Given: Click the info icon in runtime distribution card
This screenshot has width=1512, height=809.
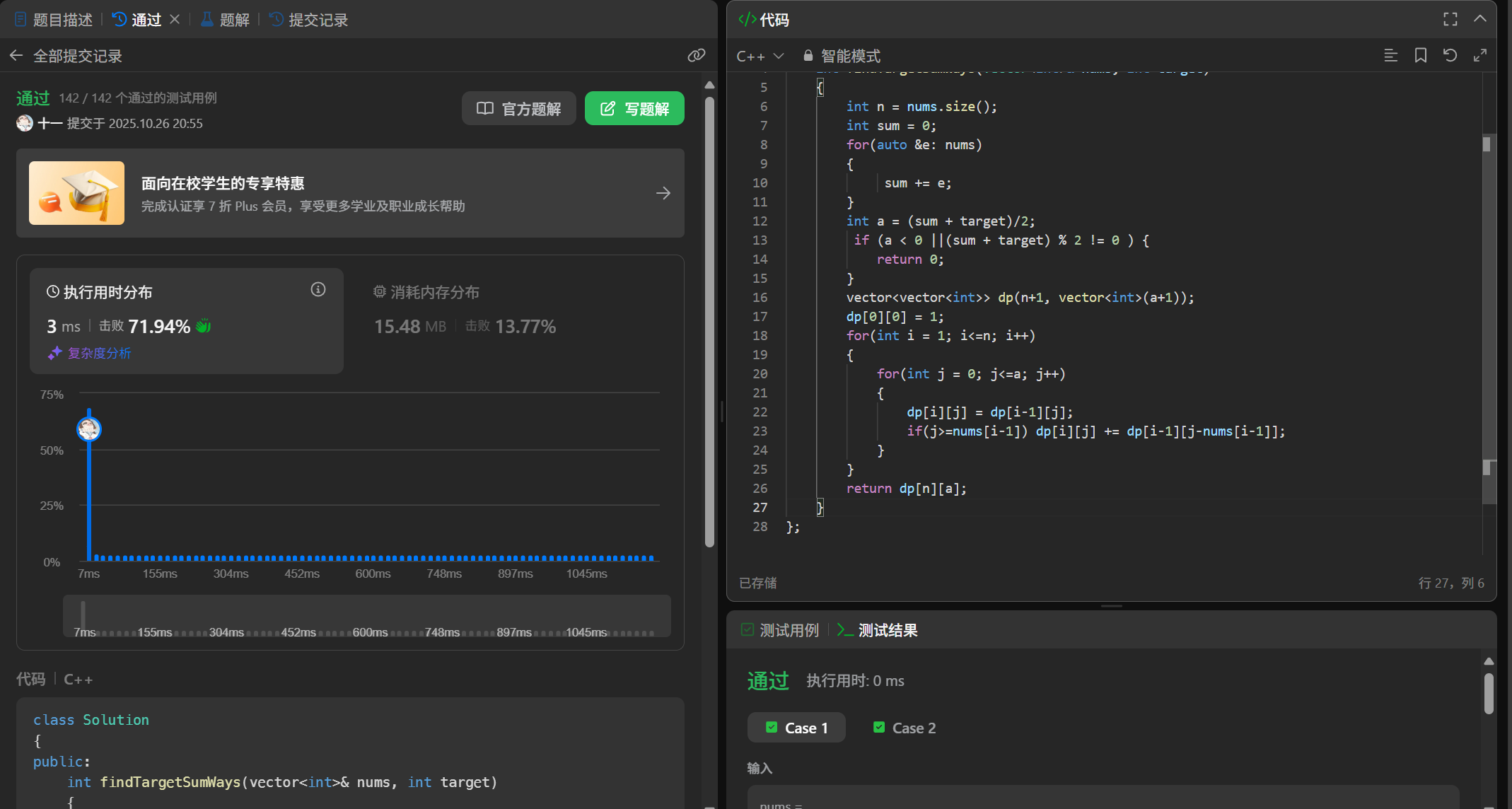Looking at the screenshot, I should point(318,289).
